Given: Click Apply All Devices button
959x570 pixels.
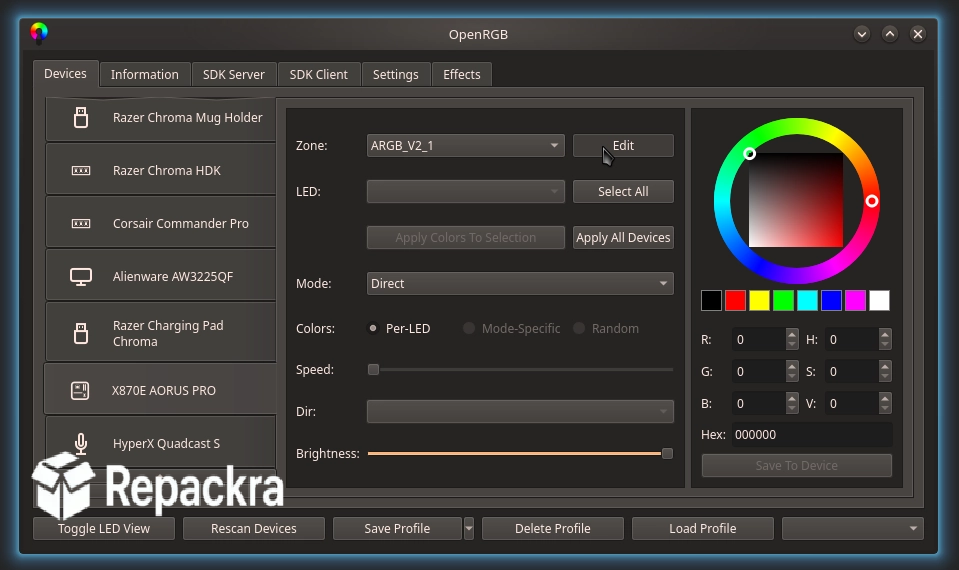Looking at the screenshot, I should click(x=623, y=237).
